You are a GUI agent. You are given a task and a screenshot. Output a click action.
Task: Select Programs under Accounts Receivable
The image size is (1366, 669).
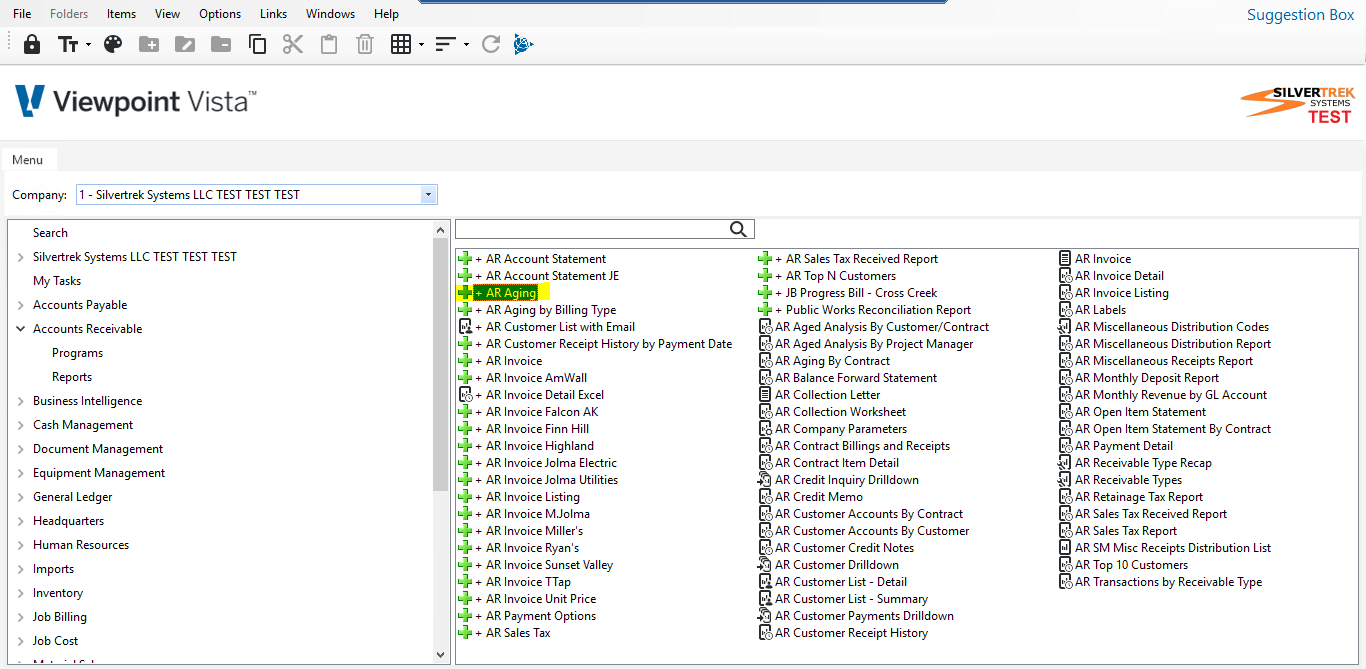[77, 353]
